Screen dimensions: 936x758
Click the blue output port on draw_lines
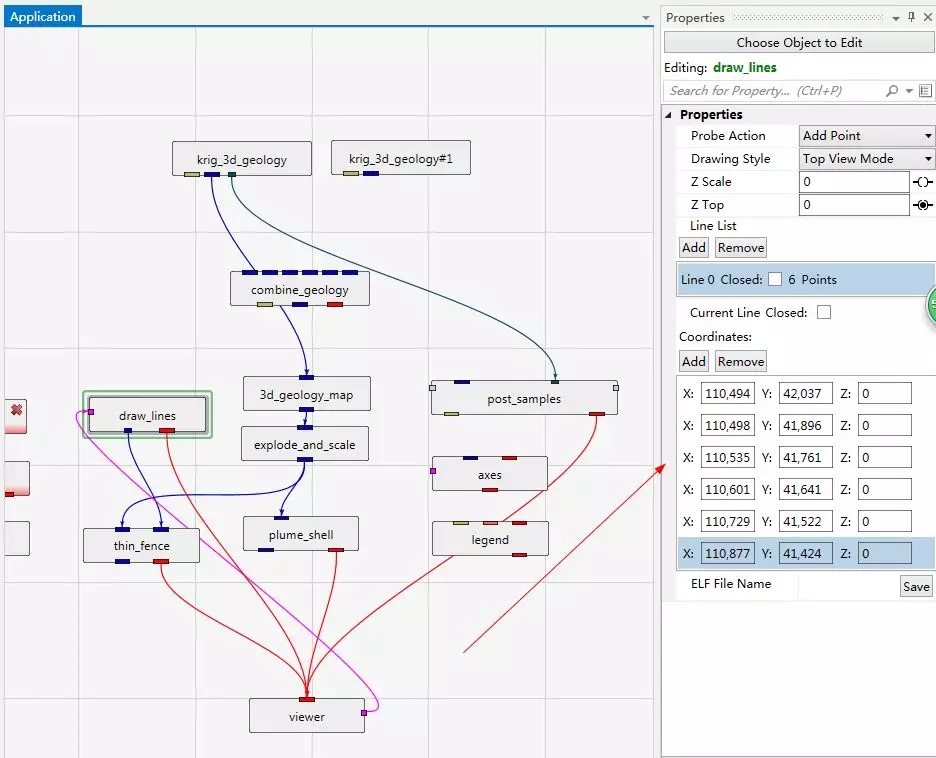coord(128,430)
